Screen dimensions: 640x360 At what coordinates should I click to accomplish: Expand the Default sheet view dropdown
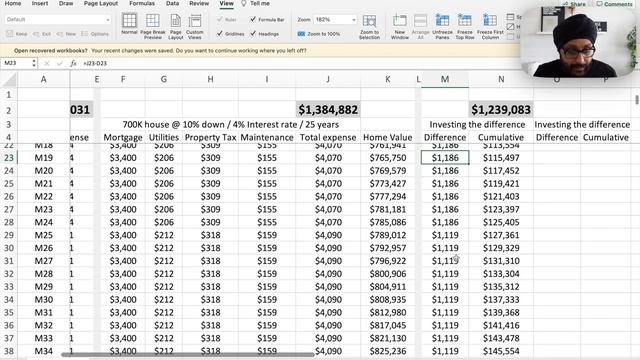point(108,19)
